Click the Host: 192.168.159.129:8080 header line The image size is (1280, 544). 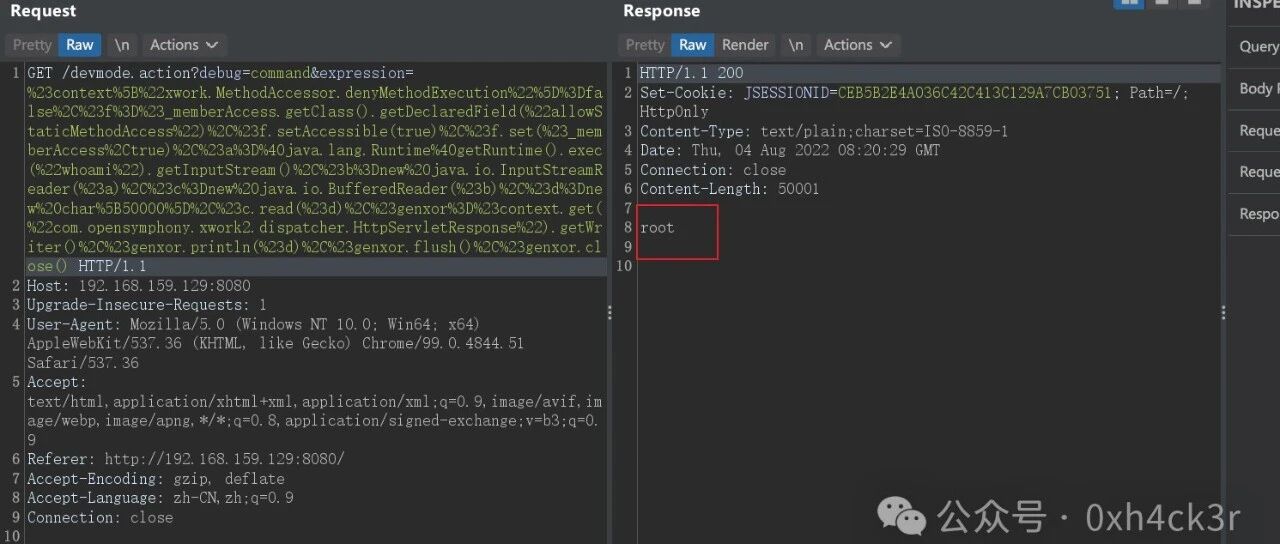pos(139,285)
